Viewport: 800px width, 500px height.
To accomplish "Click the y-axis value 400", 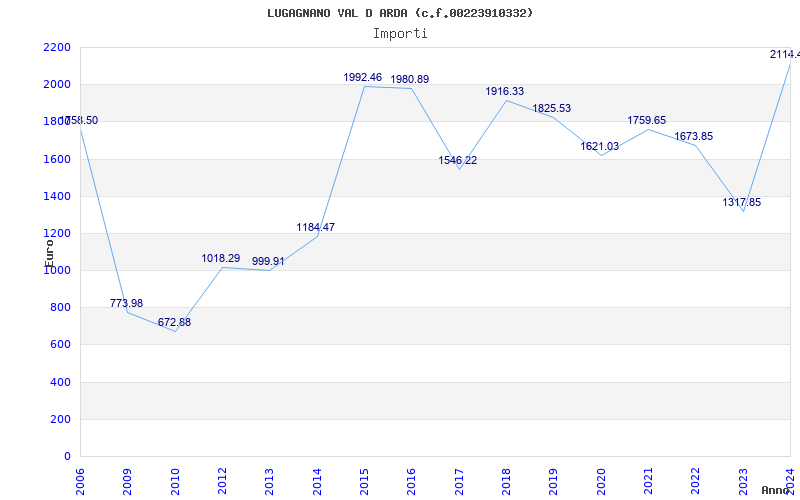I will [x=60, y=382].
